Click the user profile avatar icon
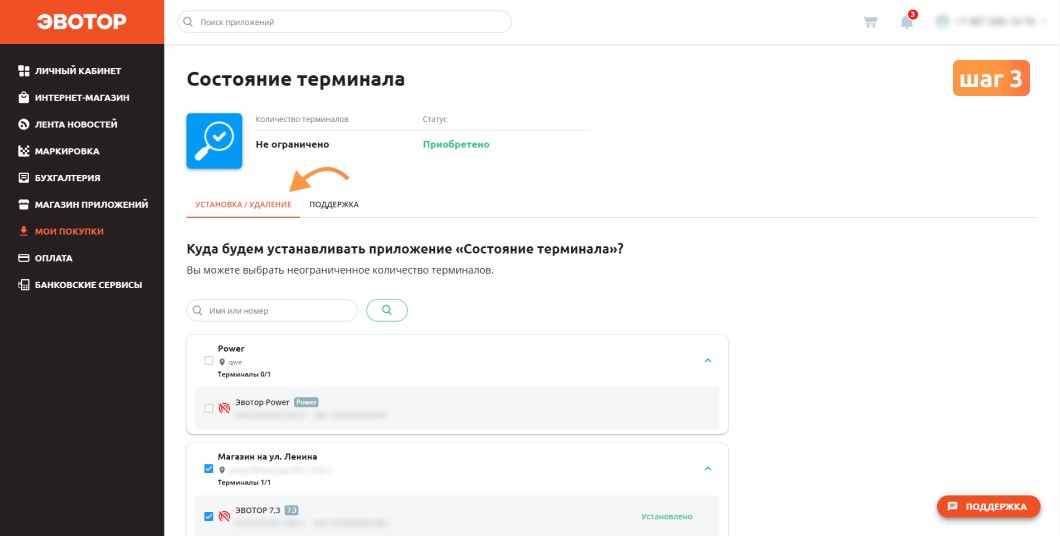 click(942, 22)
